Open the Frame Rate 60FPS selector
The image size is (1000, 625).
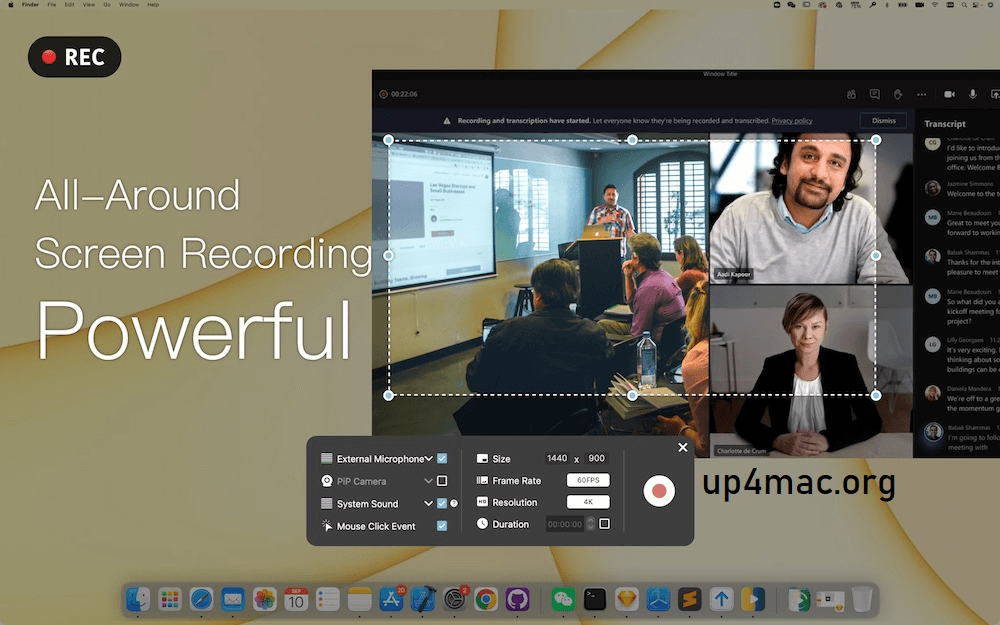coord(588,481)
